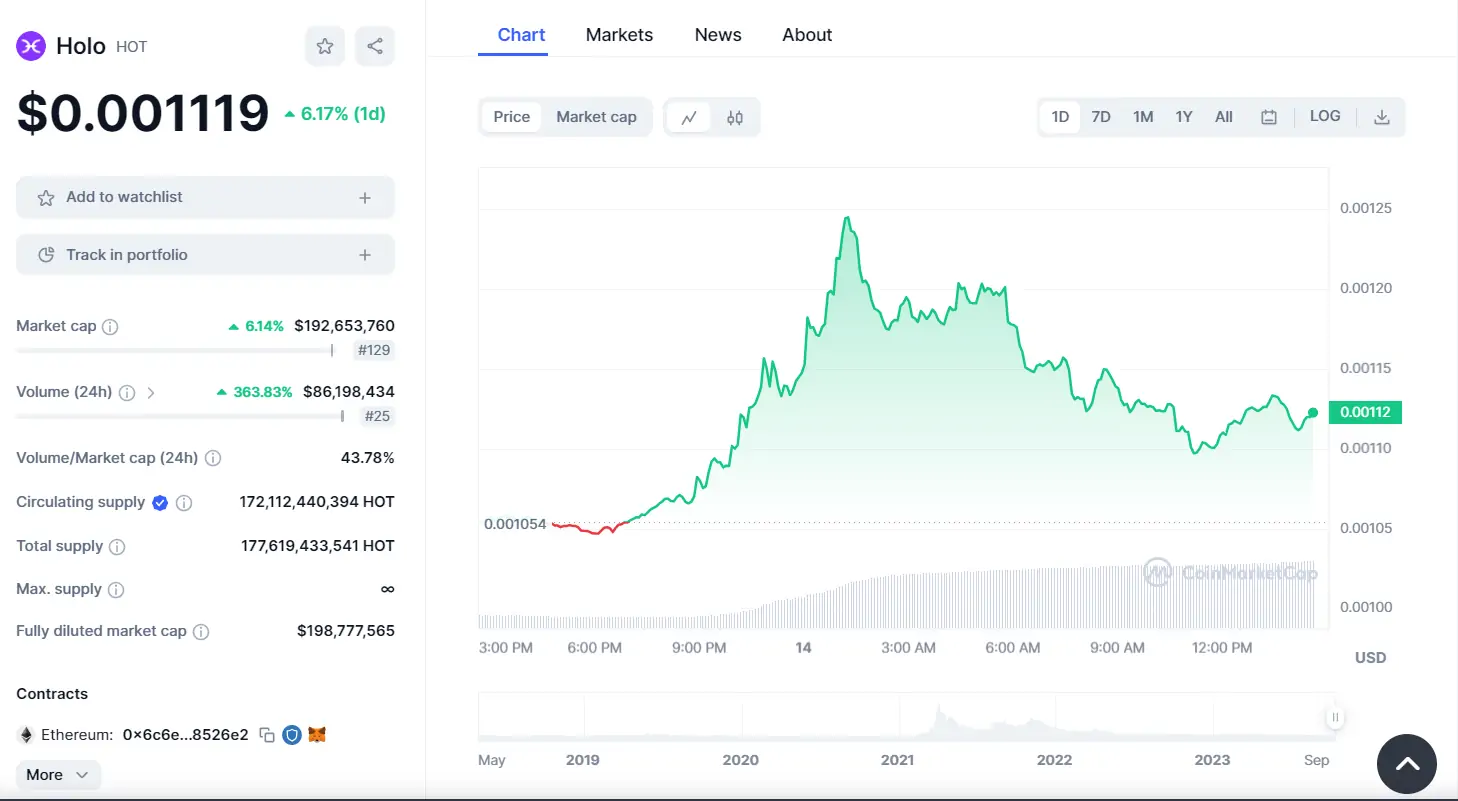
Task: Click the $0.001119 price text
Action: 143,113
